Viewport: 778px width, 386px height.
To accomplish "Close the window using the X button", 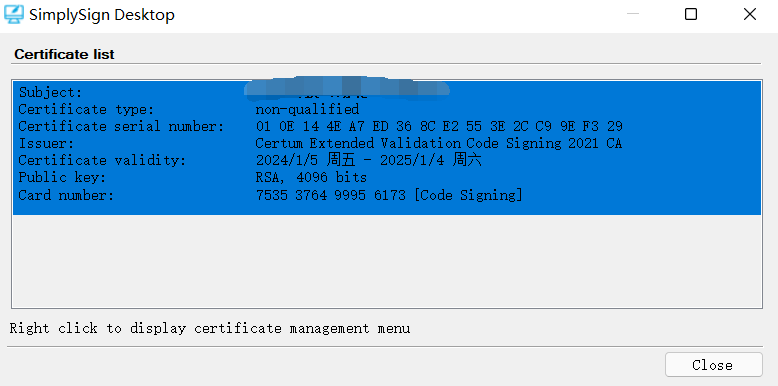I will click(x=750, y=14).
